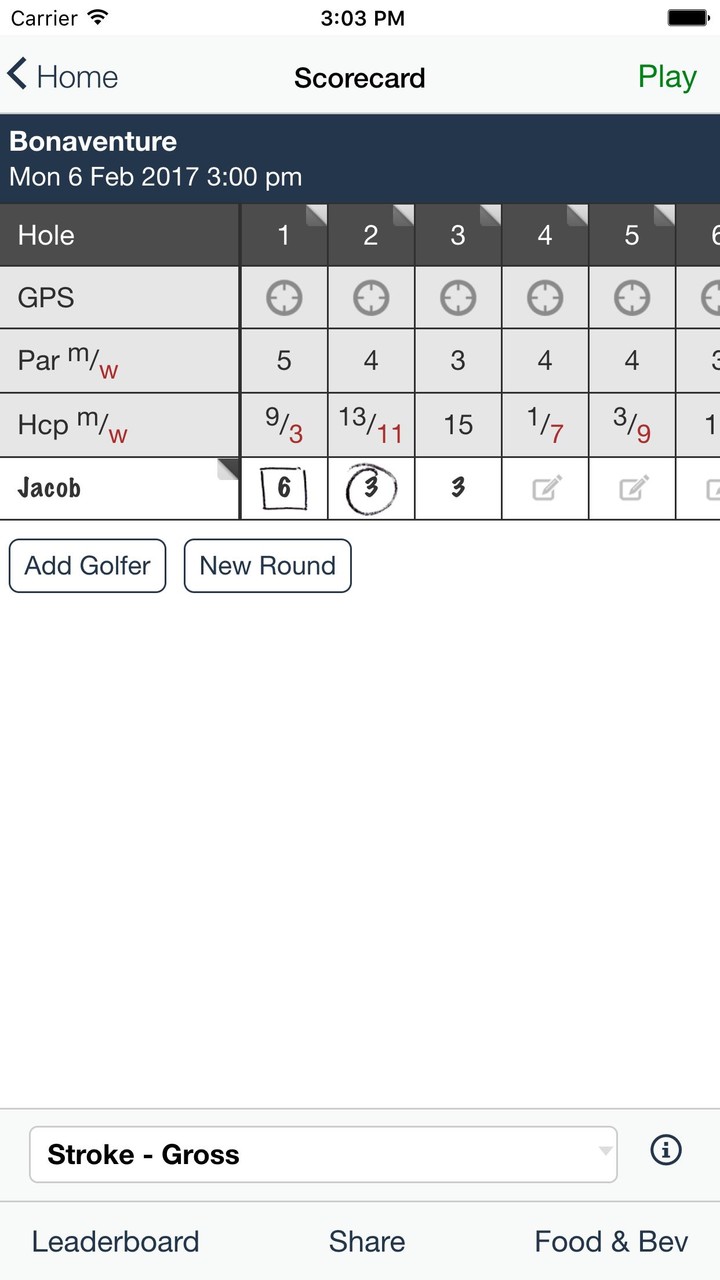Screen dimensions: 720x1280
Task: Select Jacob's score of 6 on hole 1
Action: [284, 489]
